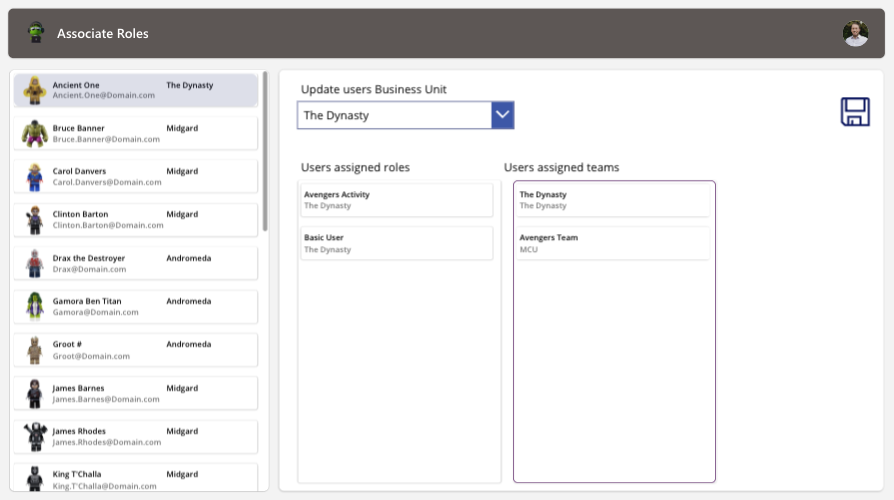Click Midgard label in Carol Danvers row
This screenshot has height=500, width=894.
point(182,171)
